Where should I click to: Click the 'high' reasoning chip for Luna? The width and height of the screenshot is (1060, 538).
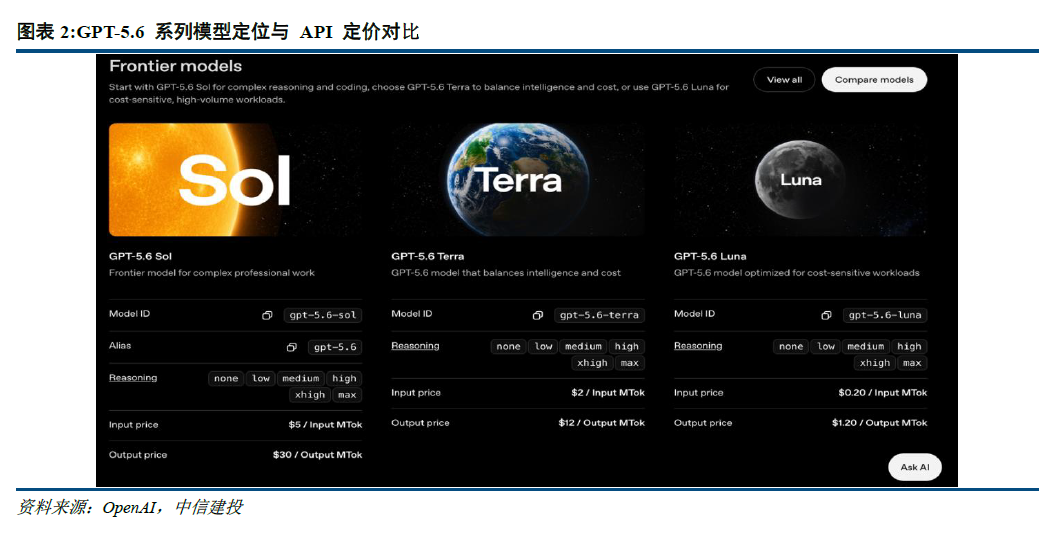pyautogui.click(x=909, y=347)
